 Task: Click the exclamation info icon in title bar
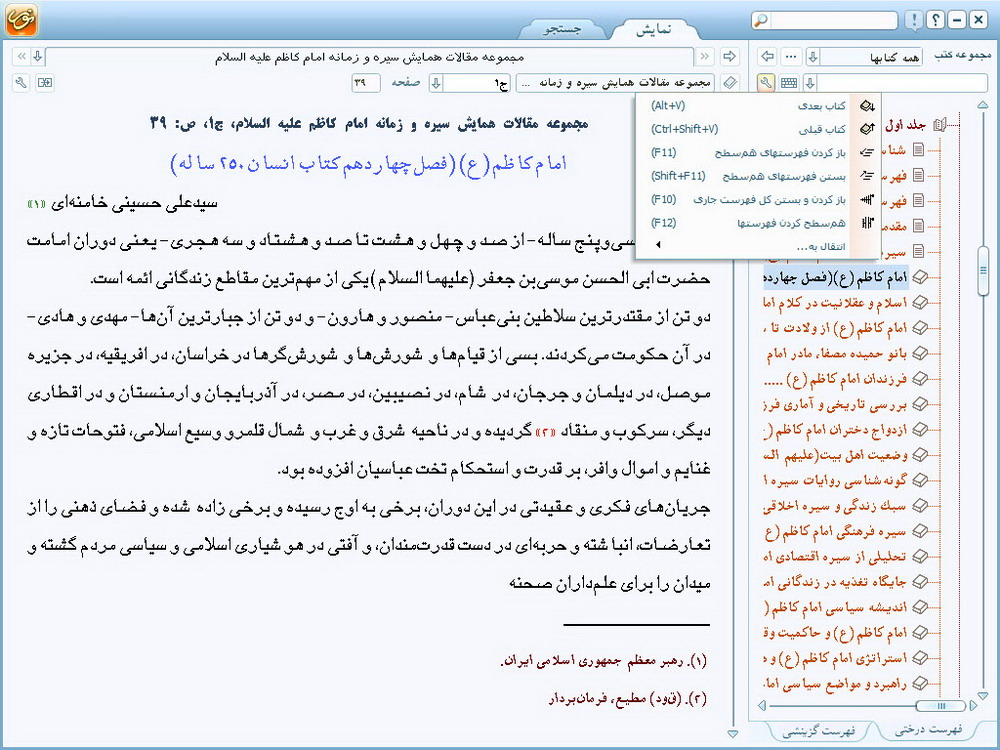click(x=914, y=20)
